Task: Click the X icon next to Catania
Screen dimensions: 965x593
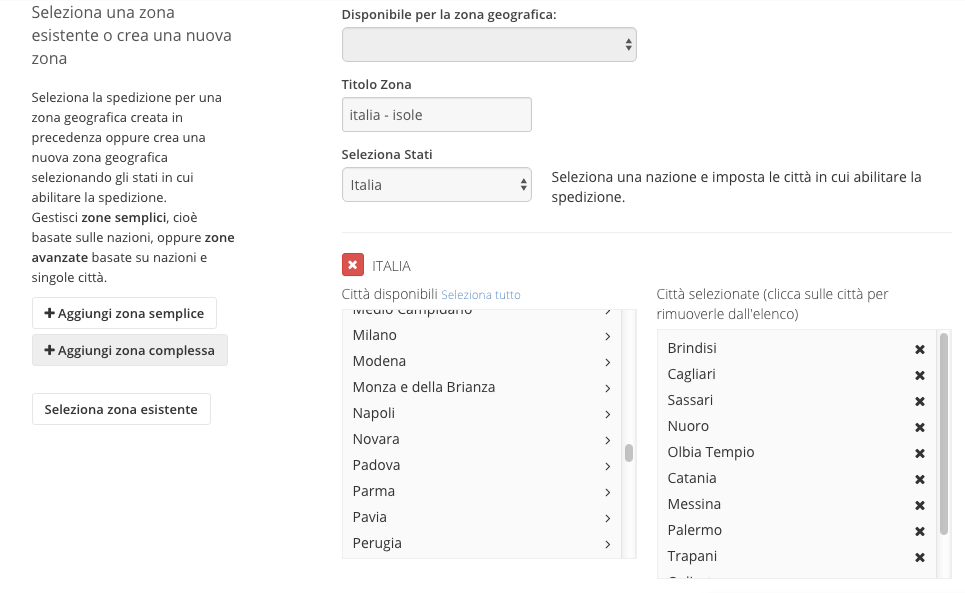Action: coord(920,479)
